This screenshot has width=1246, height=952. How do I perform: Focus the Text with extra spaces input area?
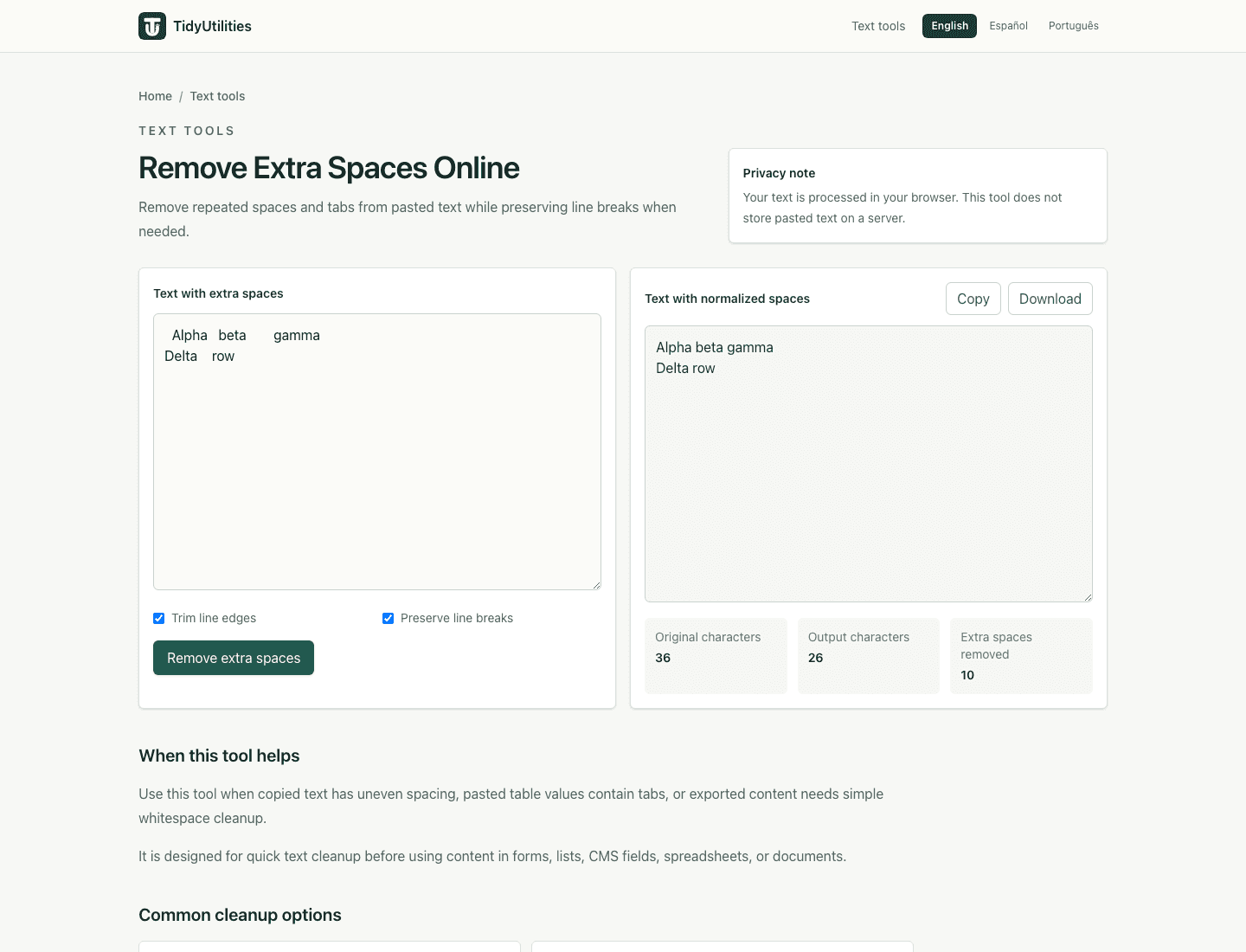tap(377, 452)
